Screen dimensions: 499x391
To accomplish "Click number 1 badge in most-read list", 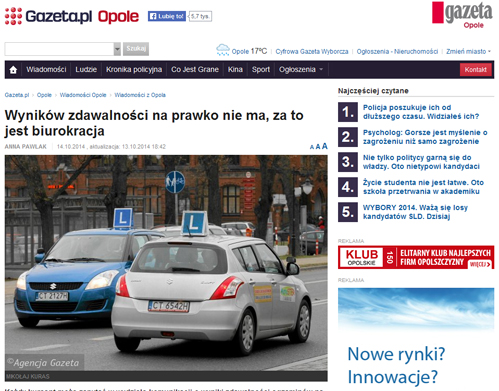I will coord(348,112).
